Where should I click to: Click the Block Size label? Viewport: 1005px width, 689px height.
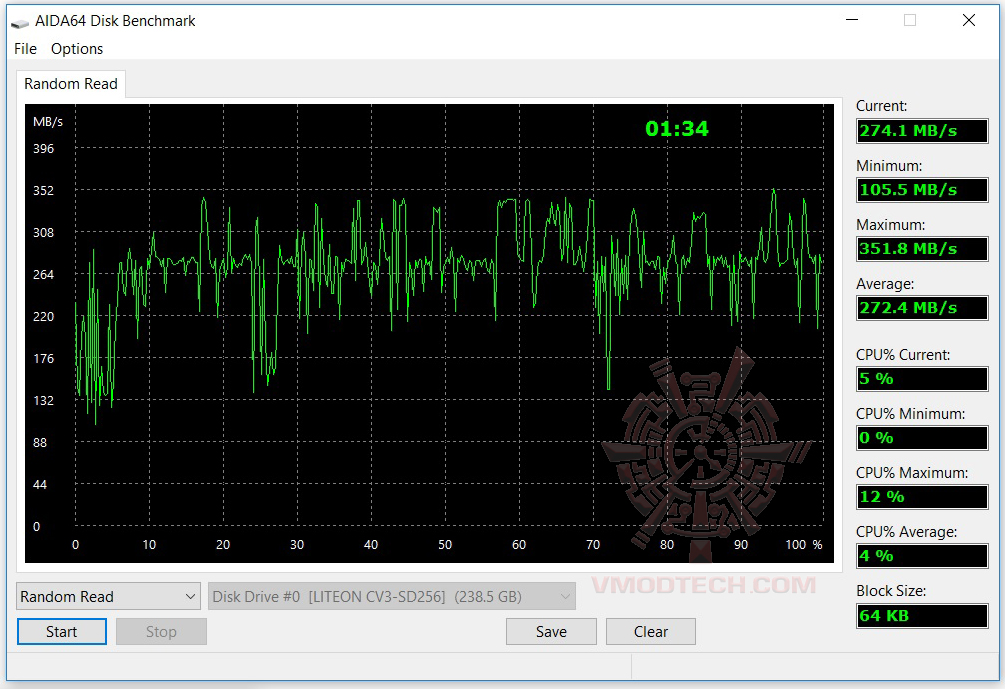(x=891, y=591)
